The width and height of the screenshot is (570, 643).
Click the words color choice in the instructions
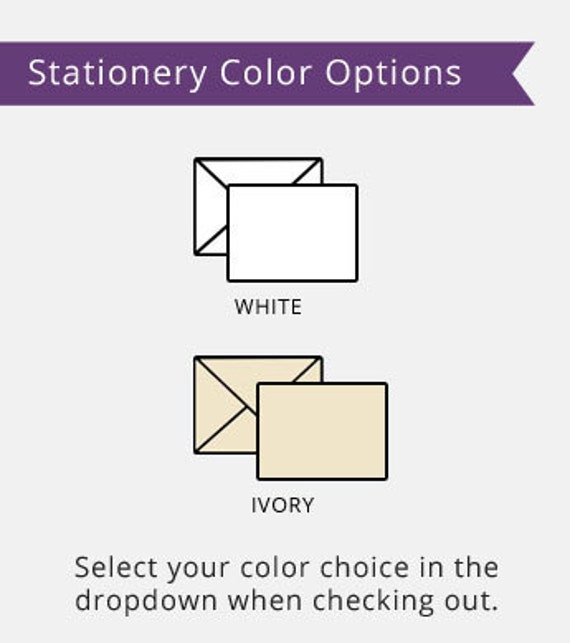tap(325, 567)
